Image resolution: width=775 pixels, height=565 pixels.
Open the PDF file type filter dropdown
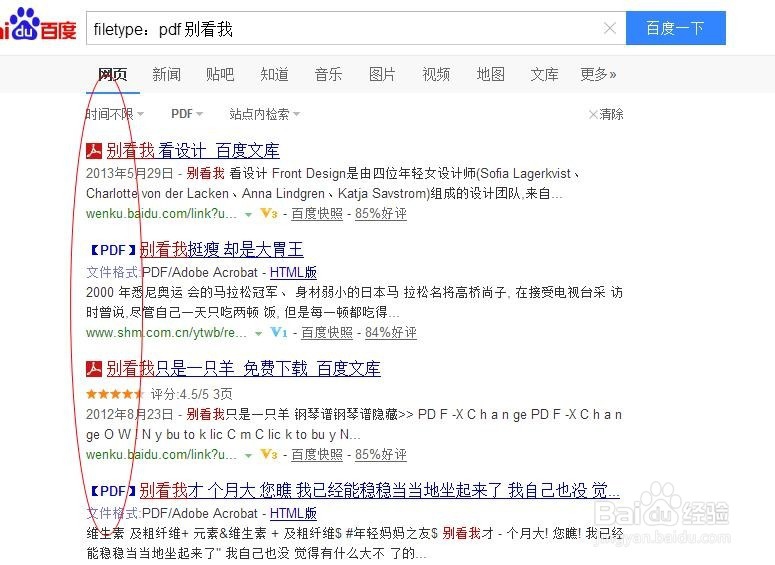click(x=187, y=114)
